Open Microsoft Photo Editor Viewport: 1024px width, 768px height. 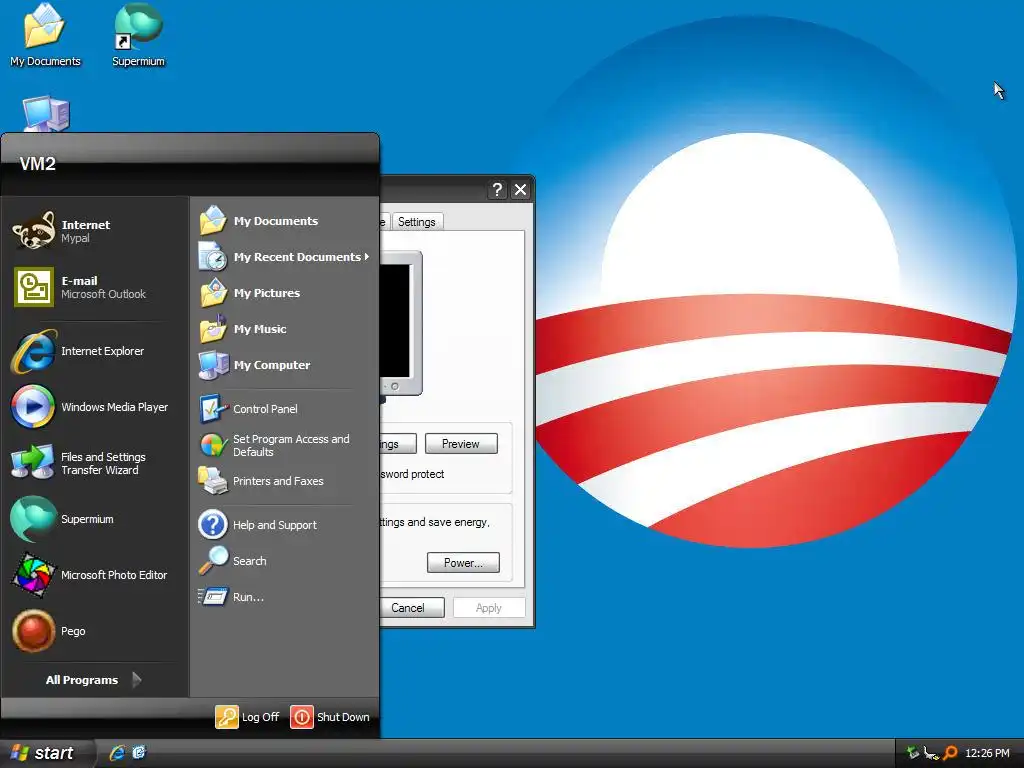95,575
